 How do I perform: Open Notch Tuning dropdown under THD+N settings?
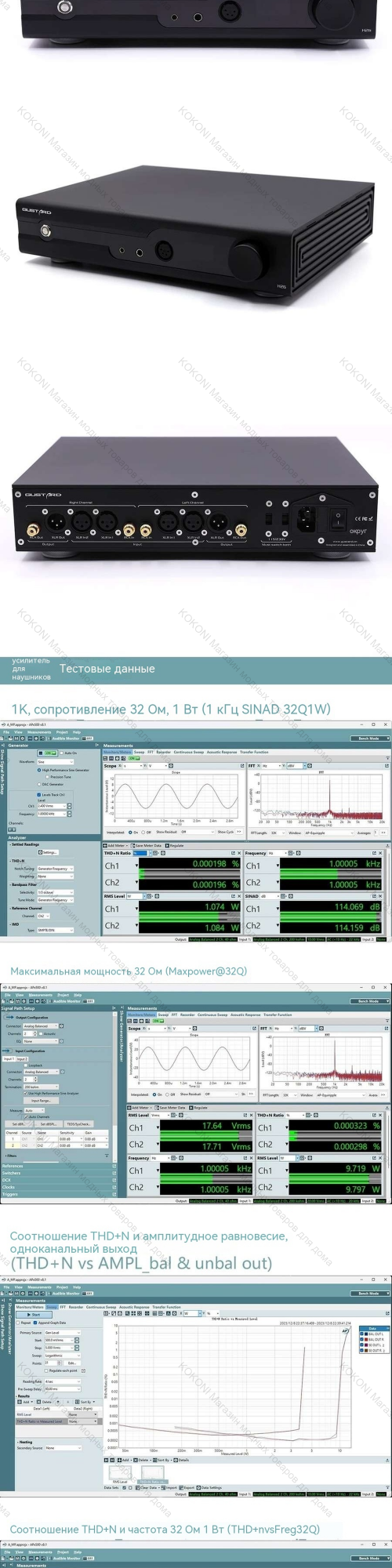pyautogui.click(x=55, y=869)
